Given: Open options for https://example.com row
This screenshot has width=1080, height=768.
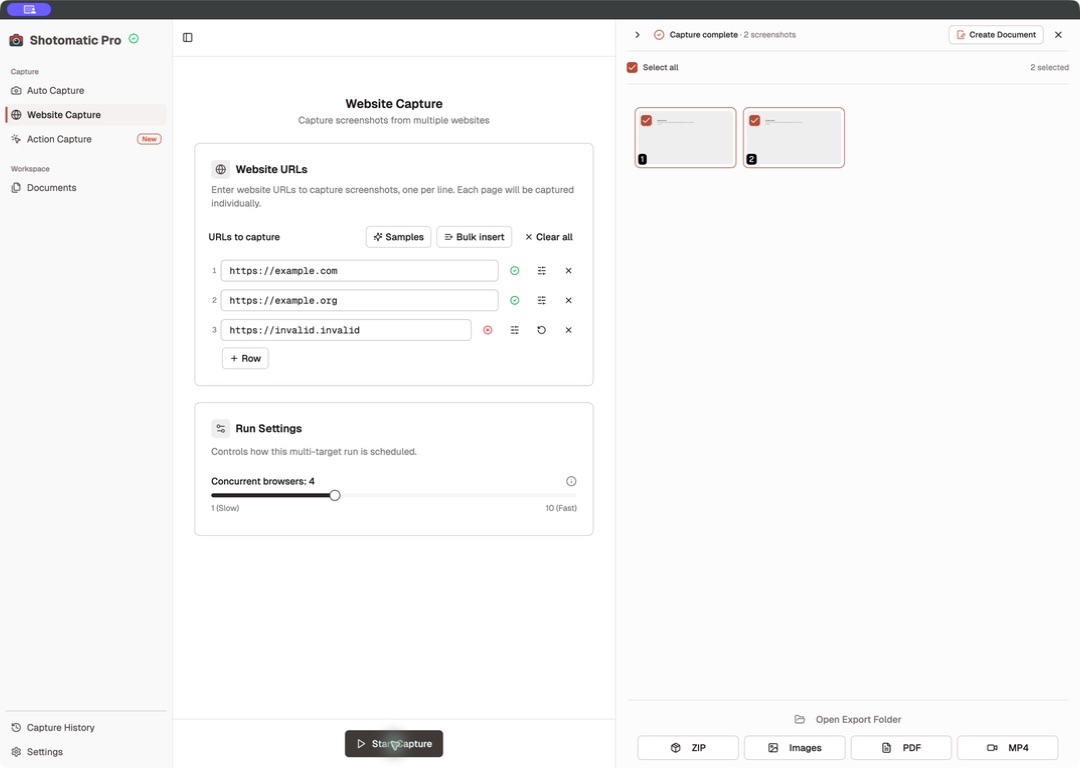Looking at the screenshot, I should click(541, 271).
